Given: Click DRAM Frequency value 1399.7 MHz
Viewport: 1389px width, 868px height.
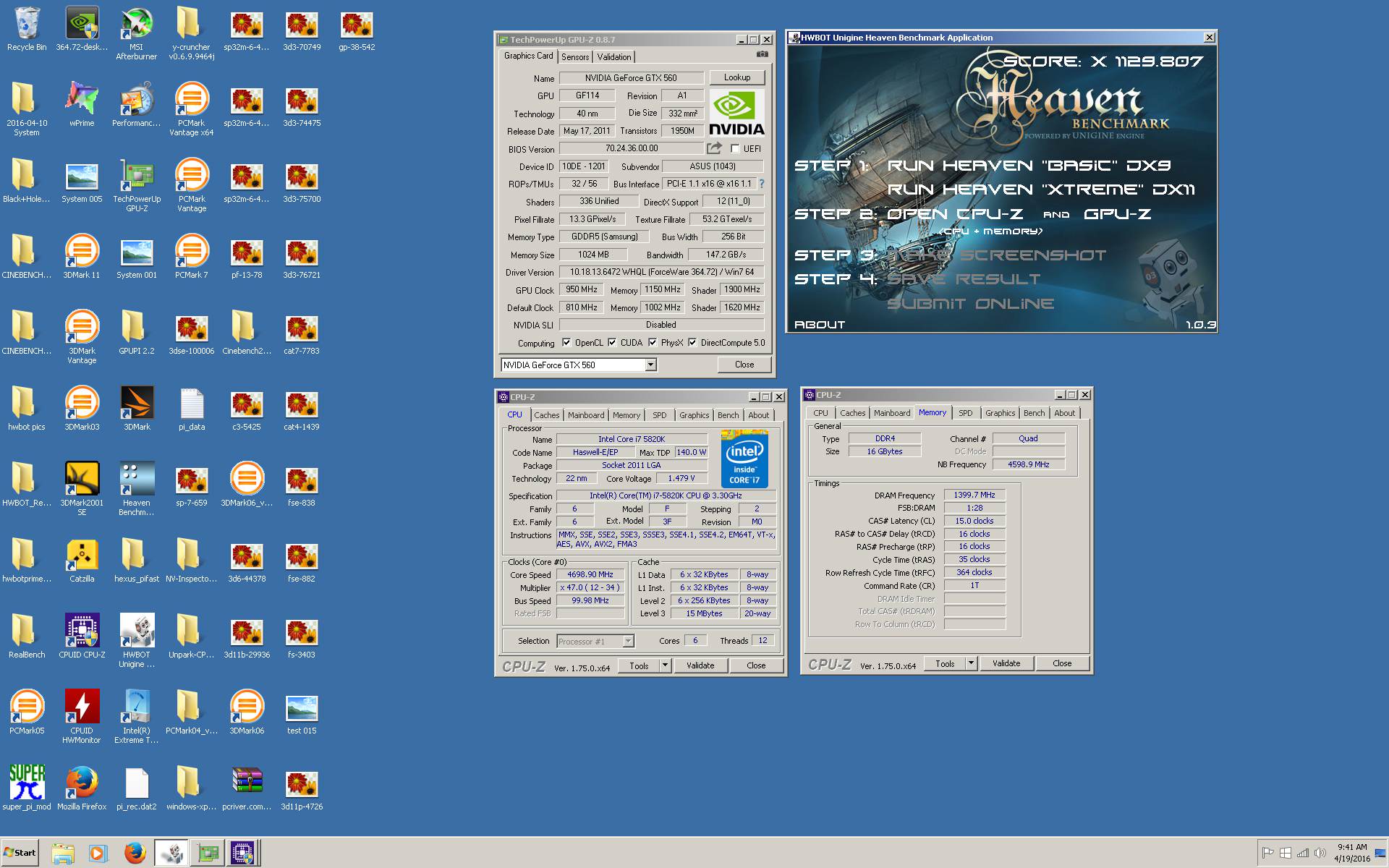Looking at the screenshot, I should tap(974, 495).
